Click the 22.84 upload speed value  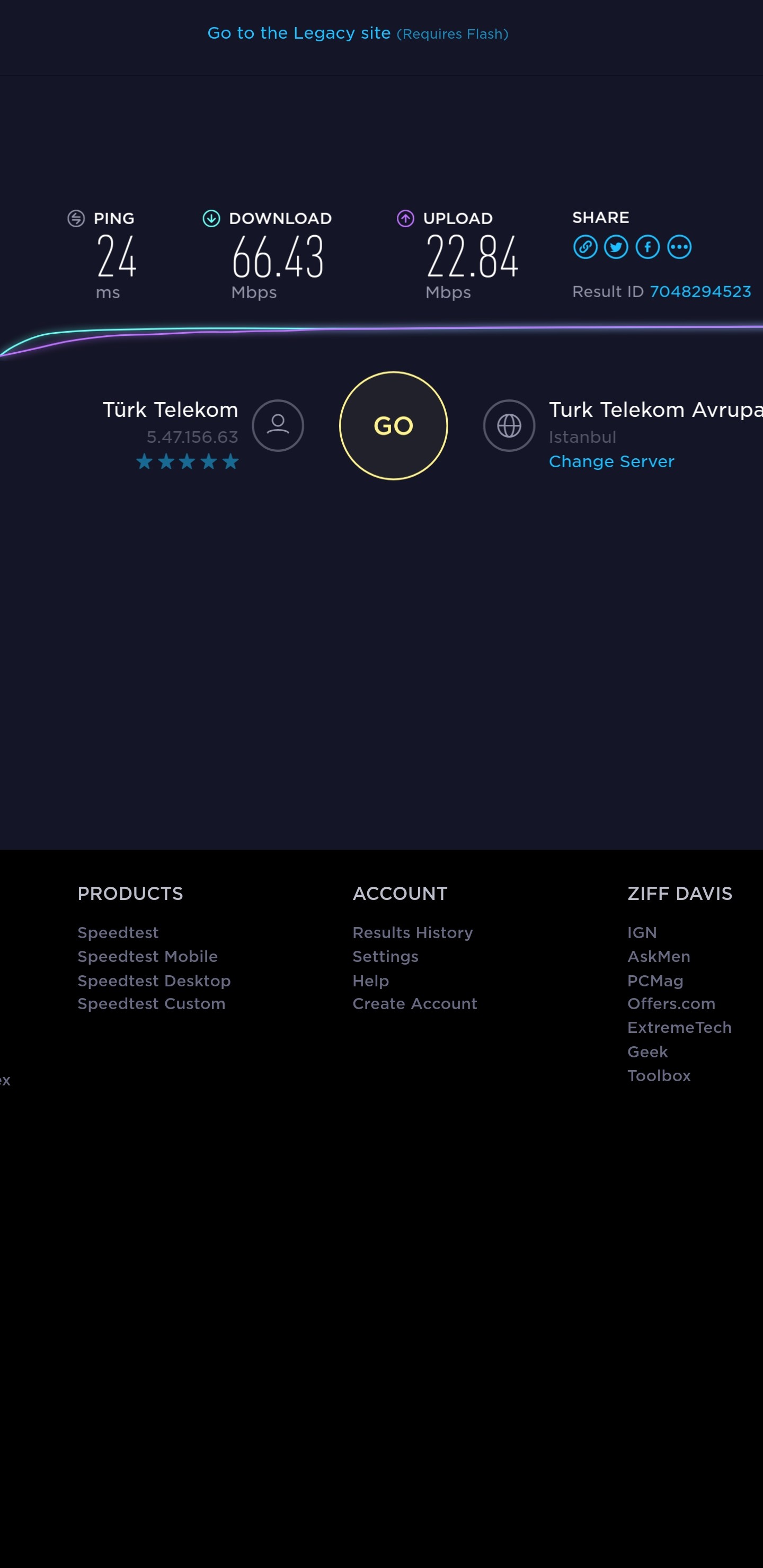tap(472, 257)
